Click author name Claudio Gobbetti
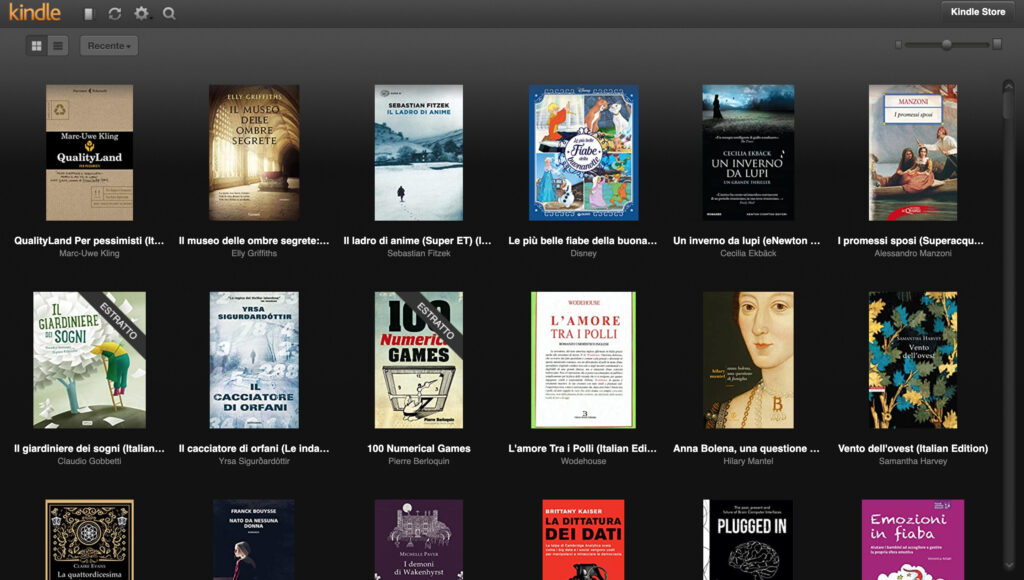Screen dimensions: 1024x580 89,461
